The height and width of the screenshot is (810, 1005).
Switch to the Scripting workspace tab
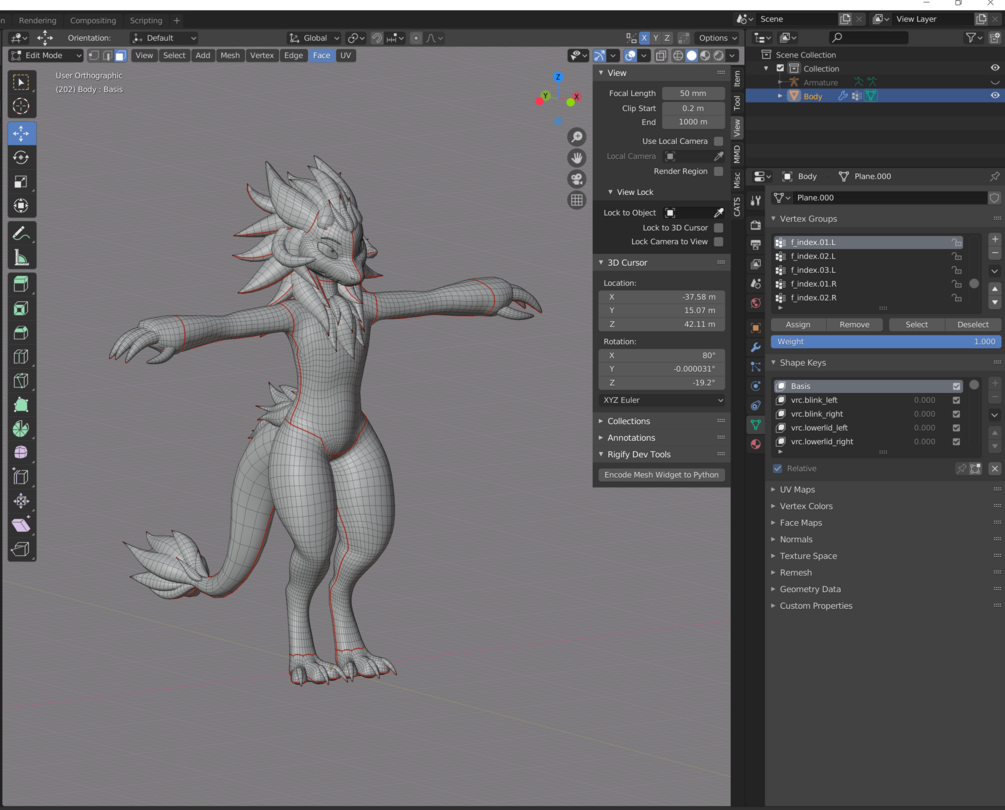pos(146,21)
